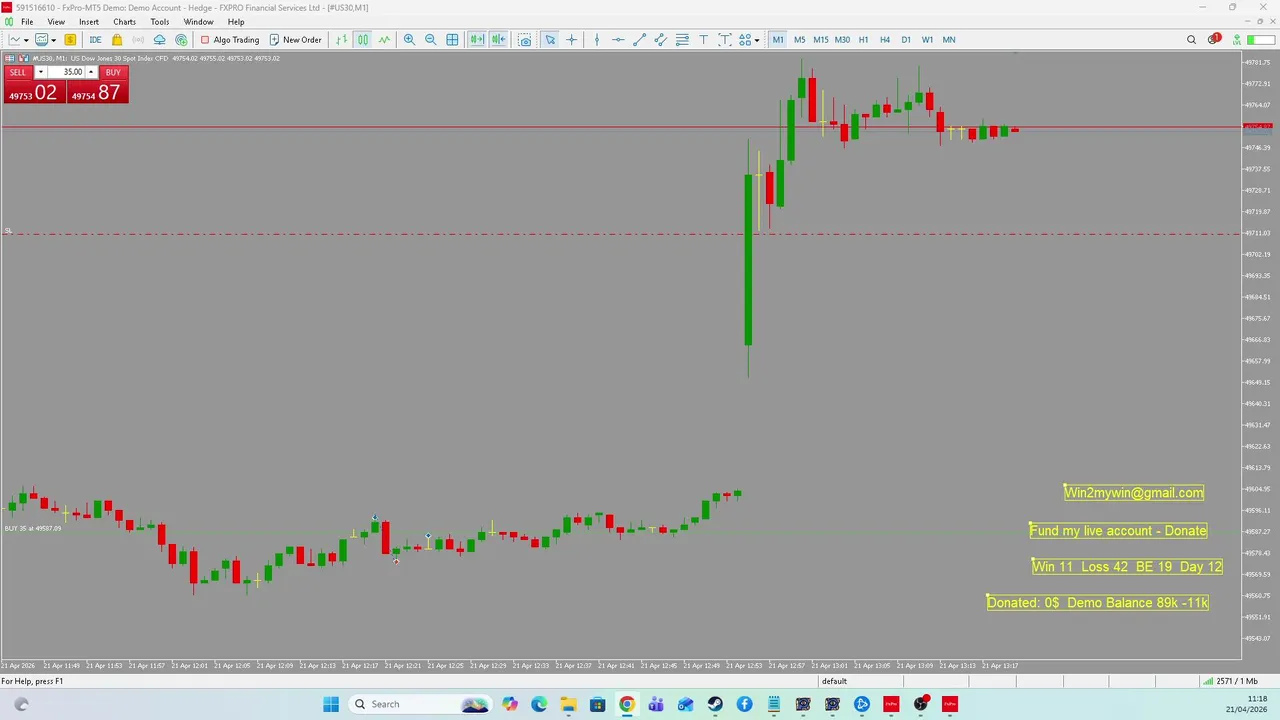The height and width of the screenshot is (720, 1280).
Task: Open the Market shopping bag icon
Action: (117, 40)
